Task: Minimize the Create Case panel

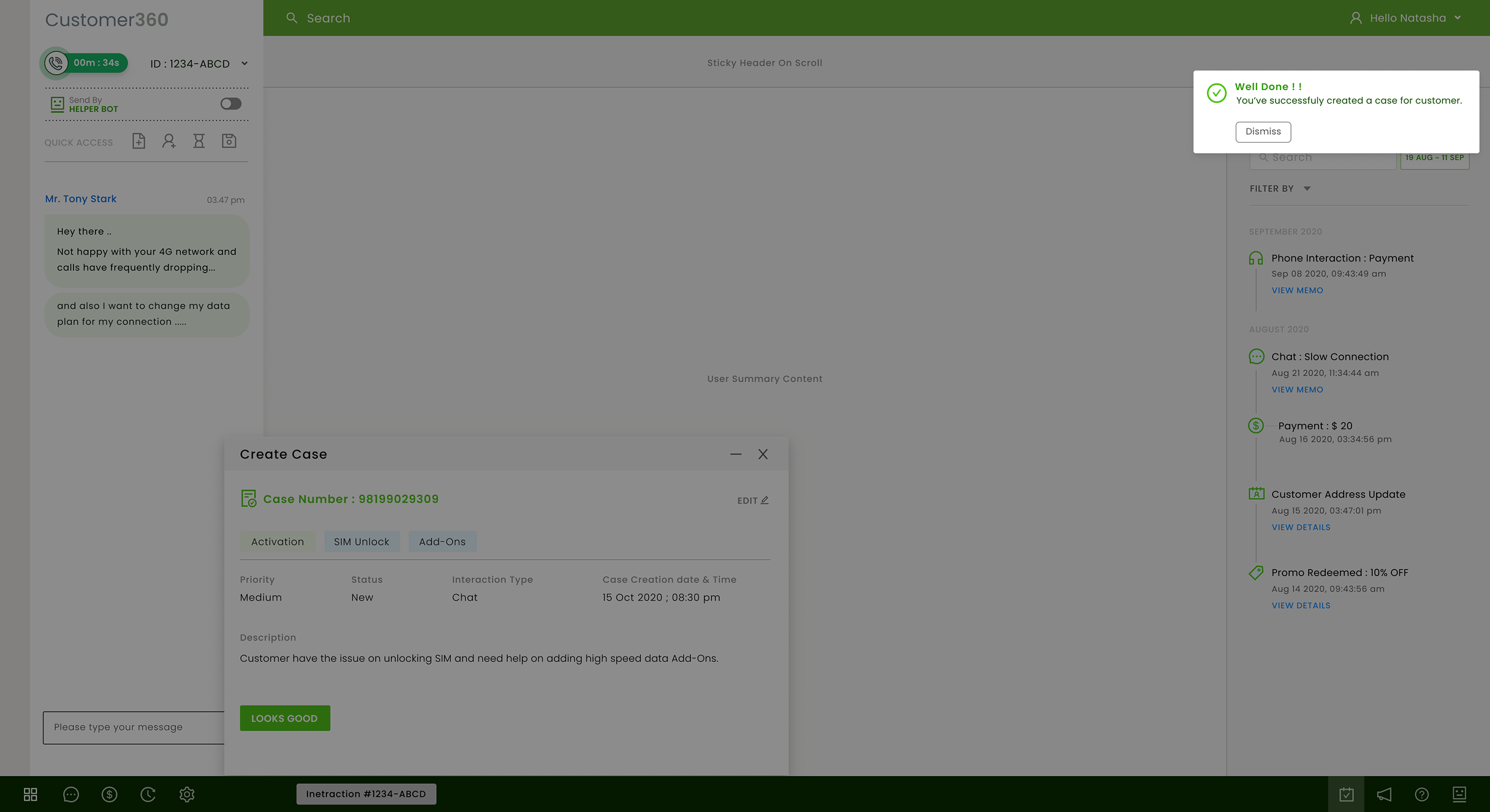Action: [x=736, y=454]
